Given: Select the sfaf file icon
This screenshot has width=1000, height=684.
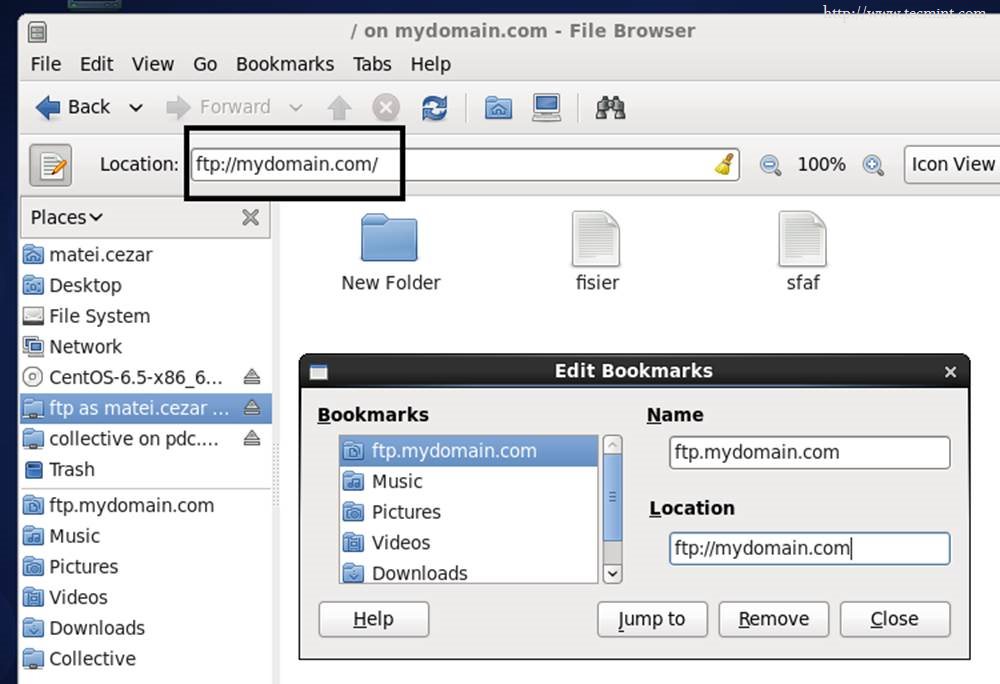Looking at the screenshot, I should [x=802, y=239].
